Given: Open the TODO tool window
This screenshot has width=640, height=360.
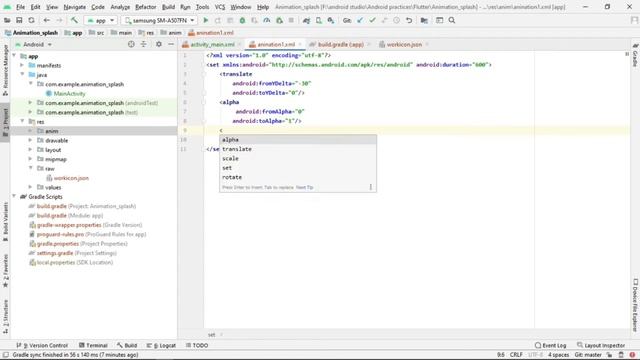Looking at the screenshot, I should pyautogui.click(x=197, y=345).
